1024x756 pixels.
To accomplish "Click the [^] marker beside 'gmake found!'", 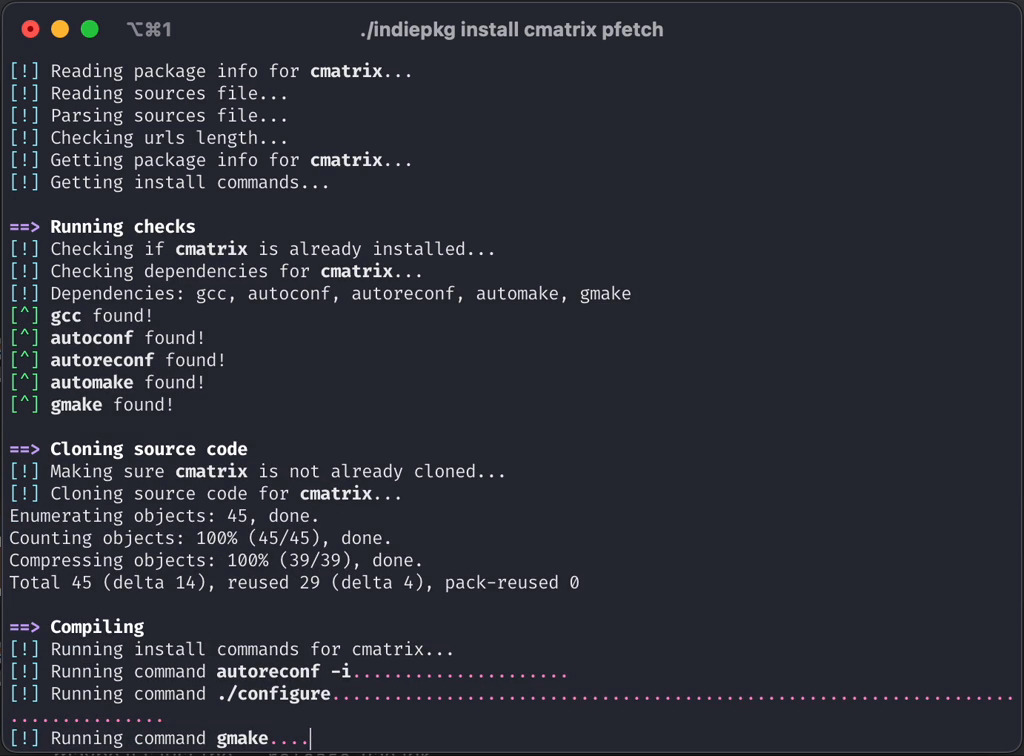I will [x=25, y=405].
